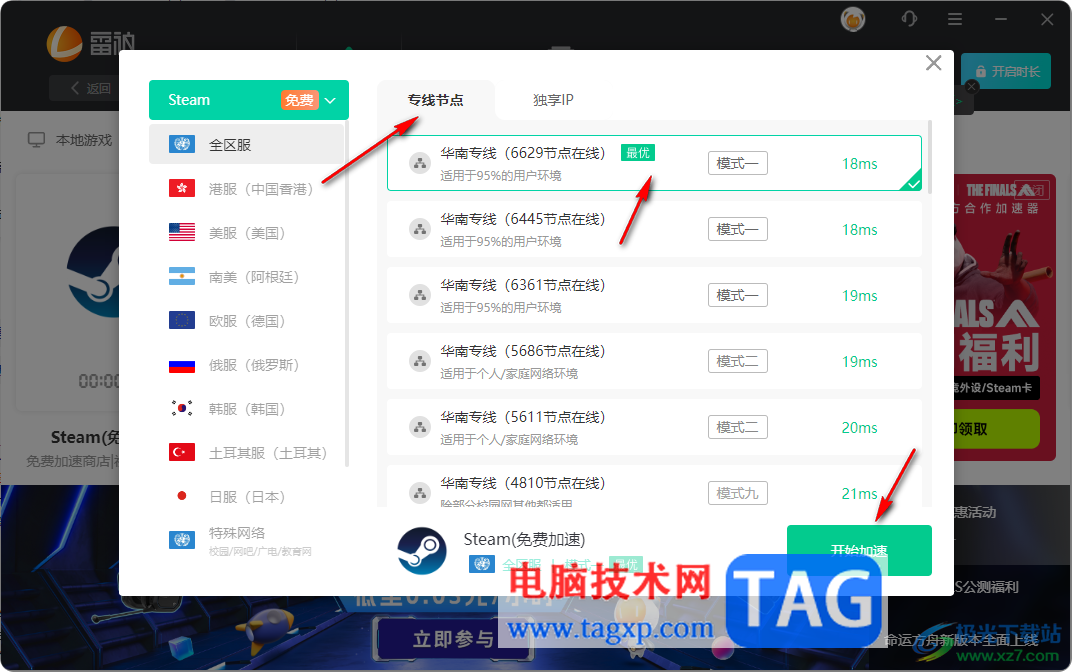Screen dimensions: 1072x672
Task: Click the European Union flag icon
Action: tap(182, 320)
